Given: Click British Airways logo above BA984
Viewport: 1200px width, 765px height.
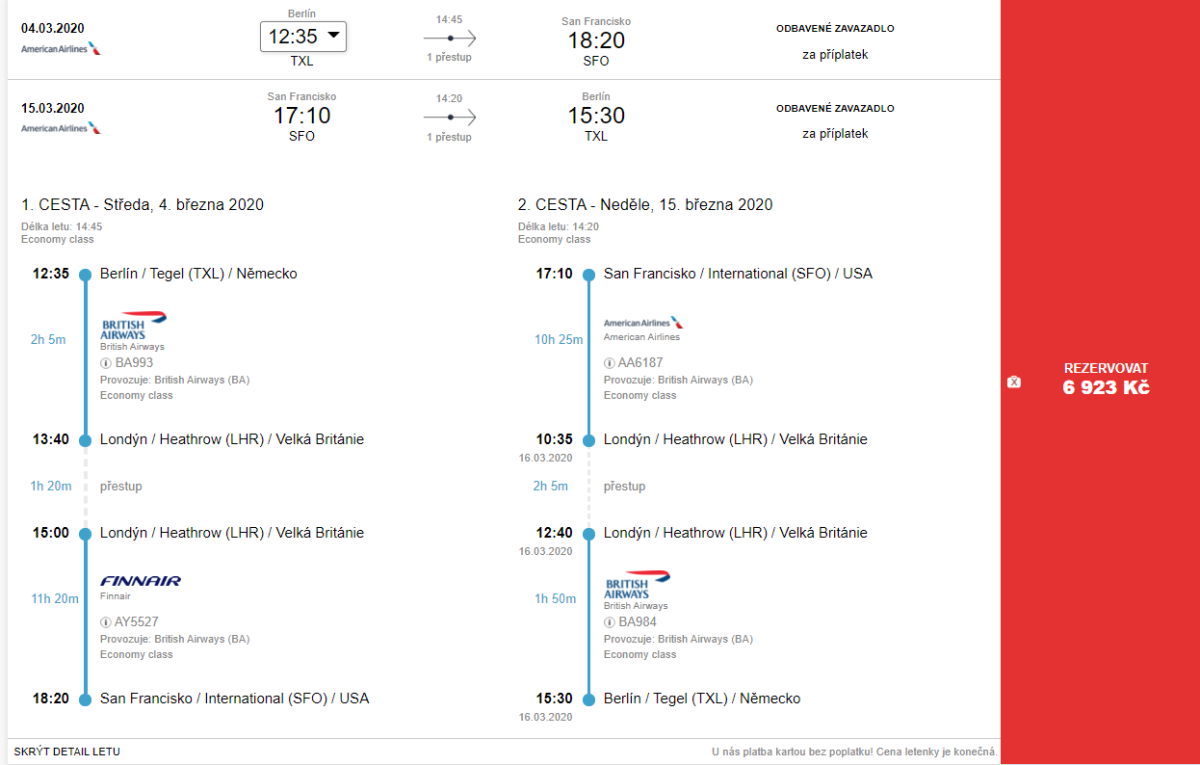Looking at the screenshot, I should click(638, 585).
